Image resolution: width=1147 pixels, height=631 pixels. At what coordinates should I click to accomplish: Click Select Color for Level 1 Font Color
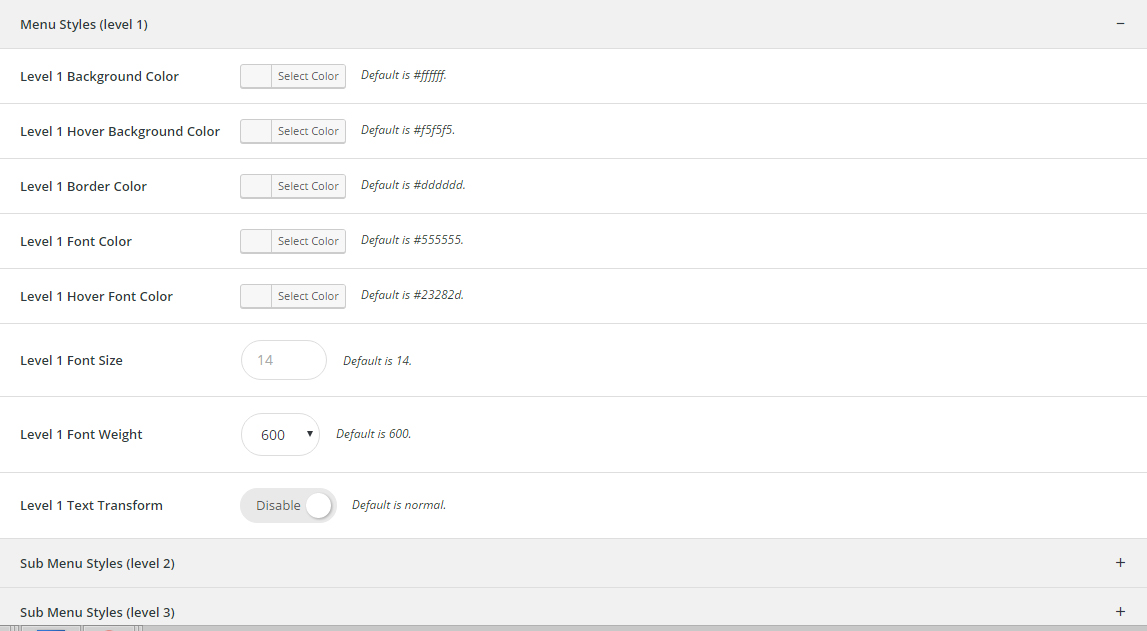308,241
